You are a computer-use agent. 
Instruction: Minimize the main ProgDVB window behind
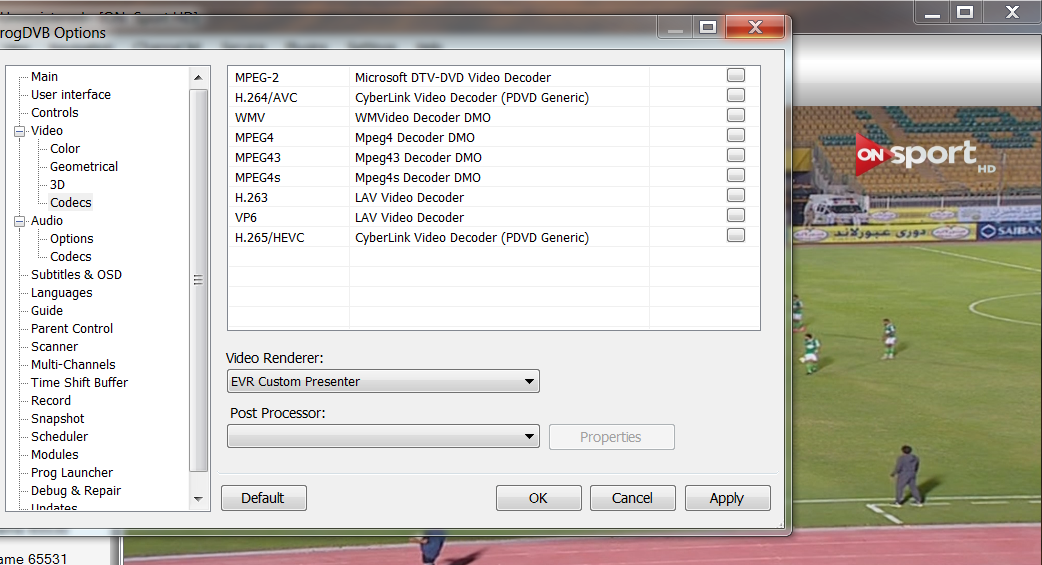coord(932,12)
